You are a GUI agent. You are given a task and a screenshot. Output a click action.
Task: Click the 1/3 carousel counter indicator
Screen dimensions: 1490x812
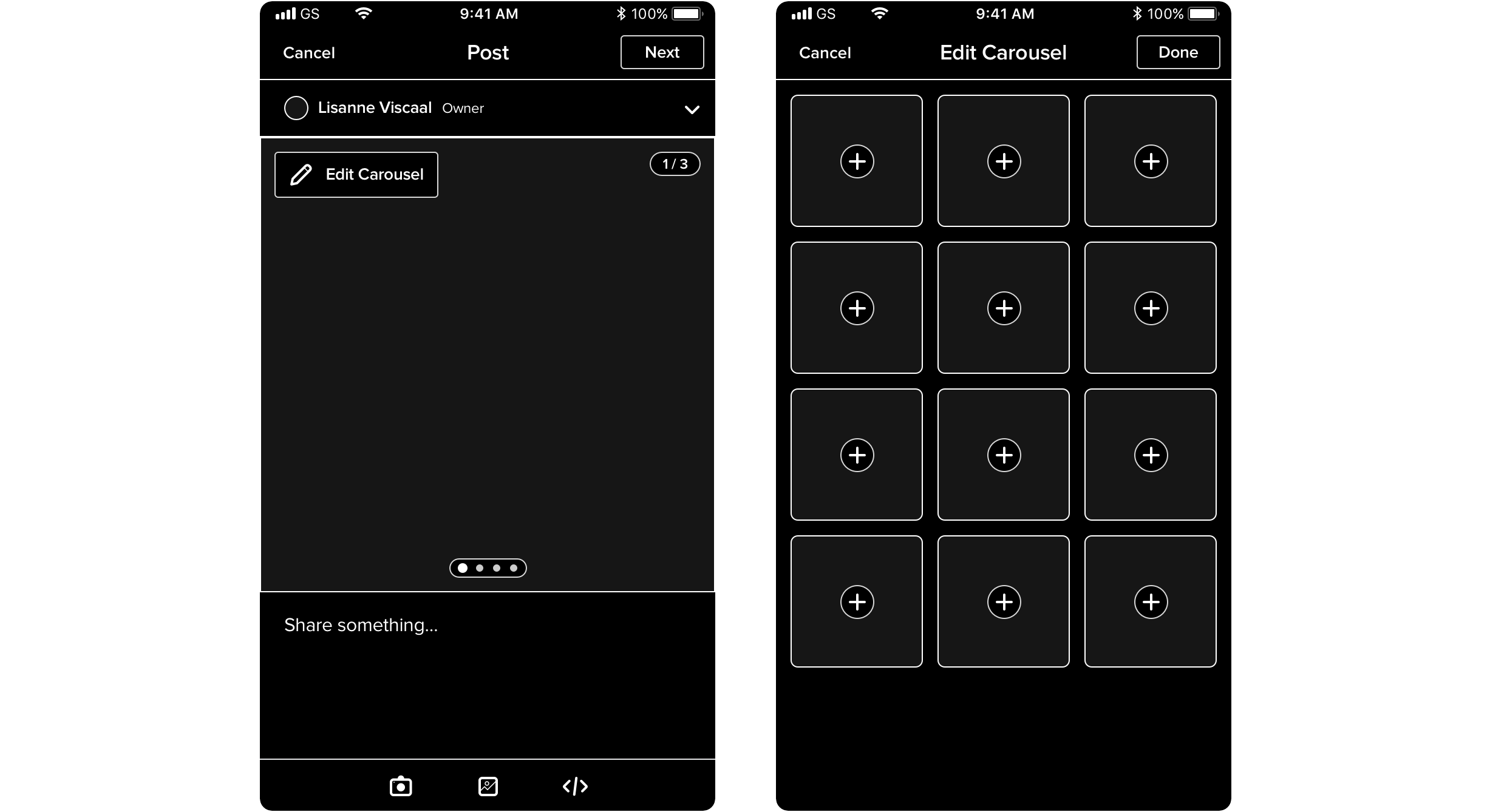[675, 163]
